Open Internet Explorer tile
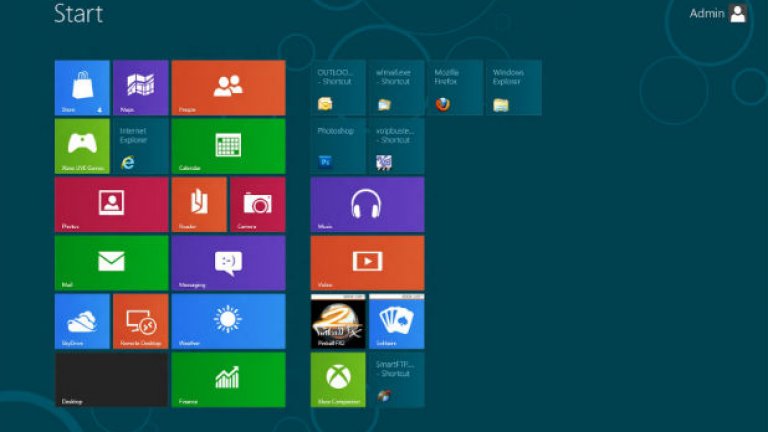768x432 pixels. click(140, 146)
